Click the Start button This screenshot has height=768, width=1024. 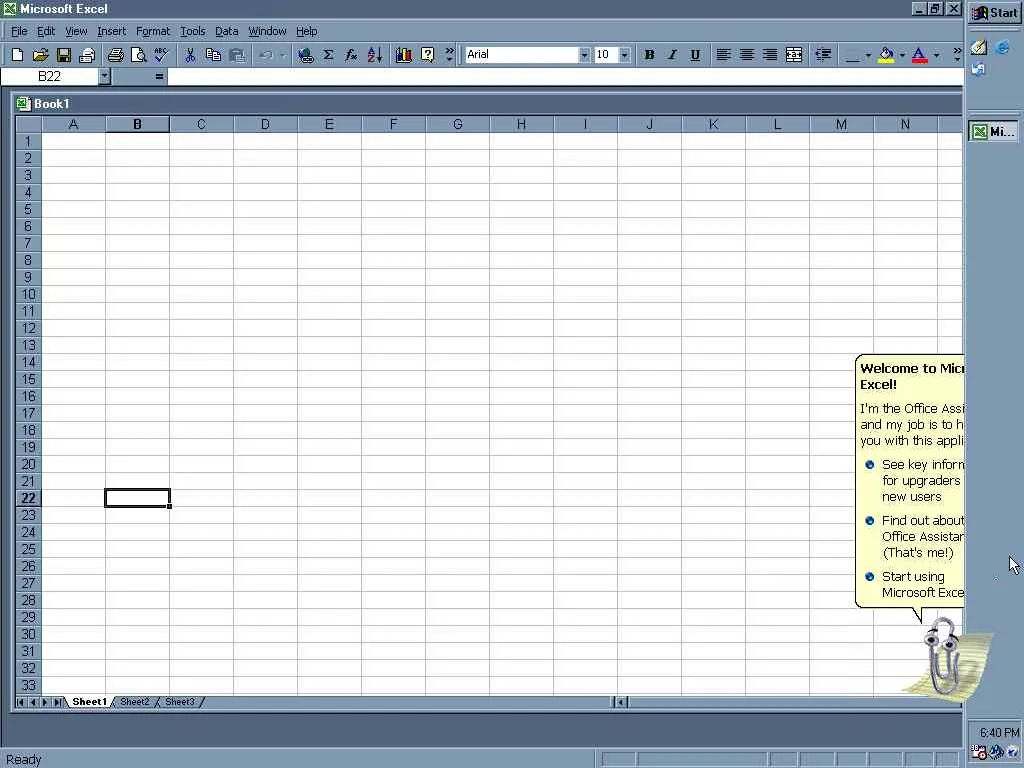point(995,12)
